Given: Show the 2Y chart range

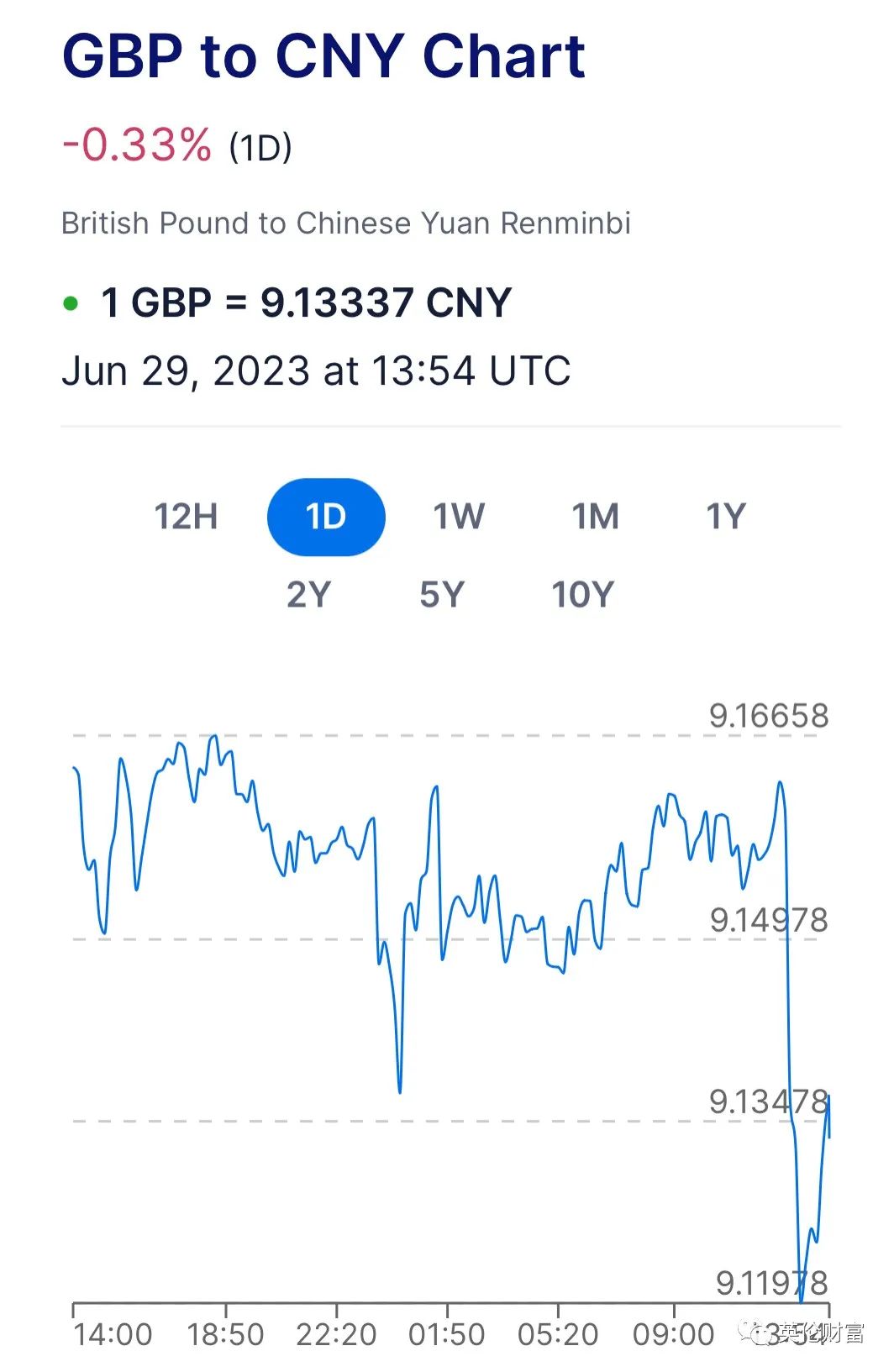Looking at the screenshot, I should (x=309, y=594).
